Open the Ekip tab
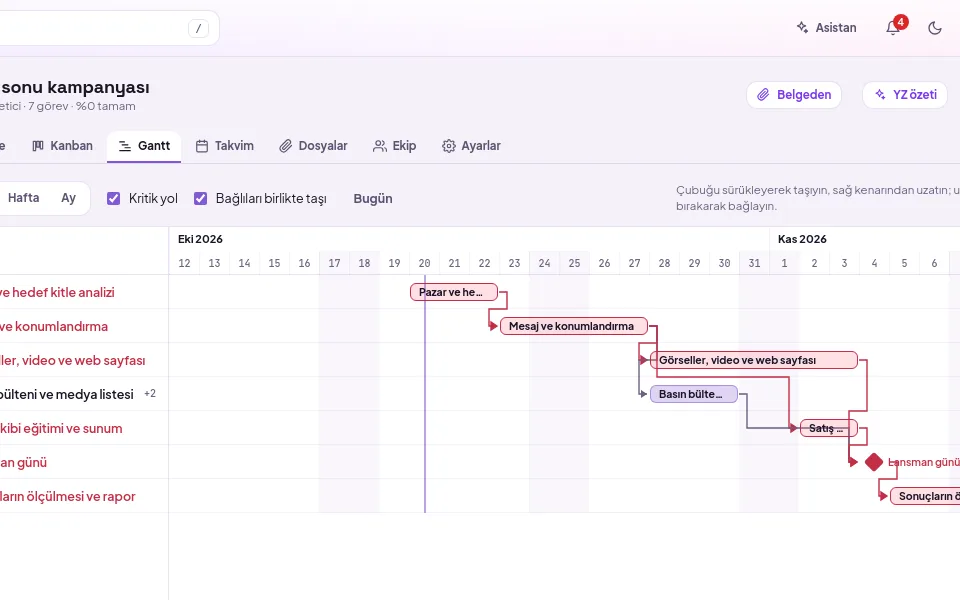The height and width of the screenshot is (600, 960). (x=395, y=146)
